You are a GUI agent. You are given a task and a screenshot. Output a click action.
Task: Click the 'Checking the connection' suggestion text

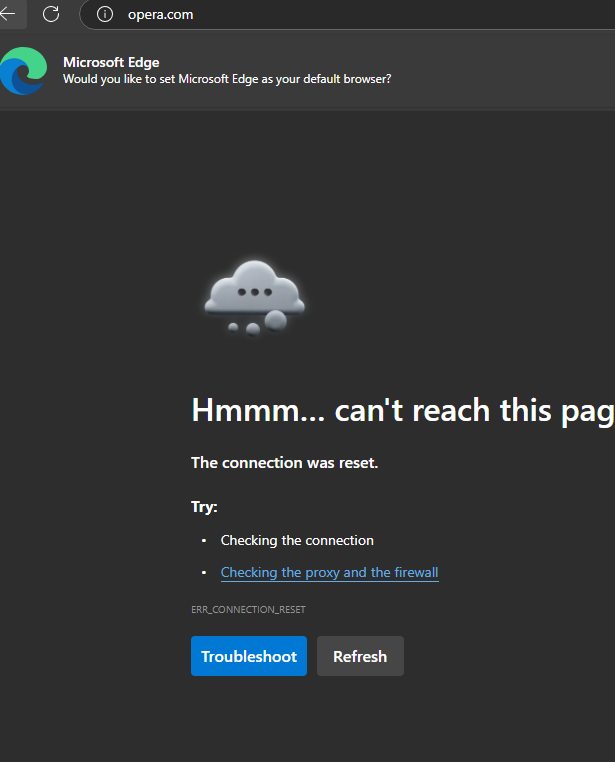(x=297, y=540)
